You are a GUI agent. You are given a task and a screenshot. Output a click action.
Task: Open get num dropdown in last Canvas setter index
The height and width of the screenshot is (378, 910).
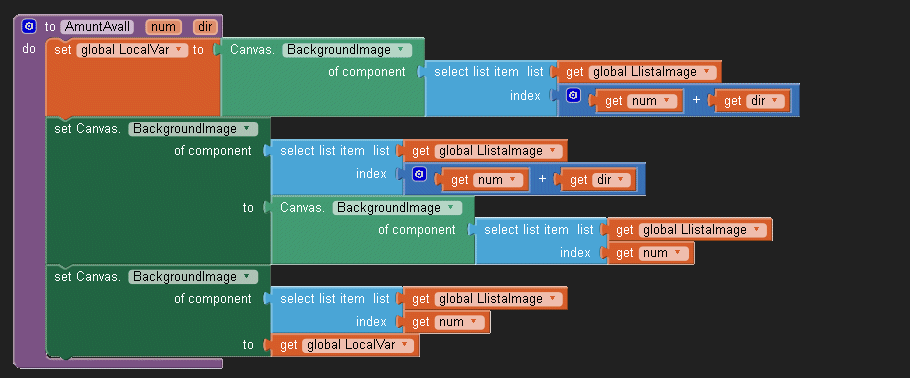460,322
